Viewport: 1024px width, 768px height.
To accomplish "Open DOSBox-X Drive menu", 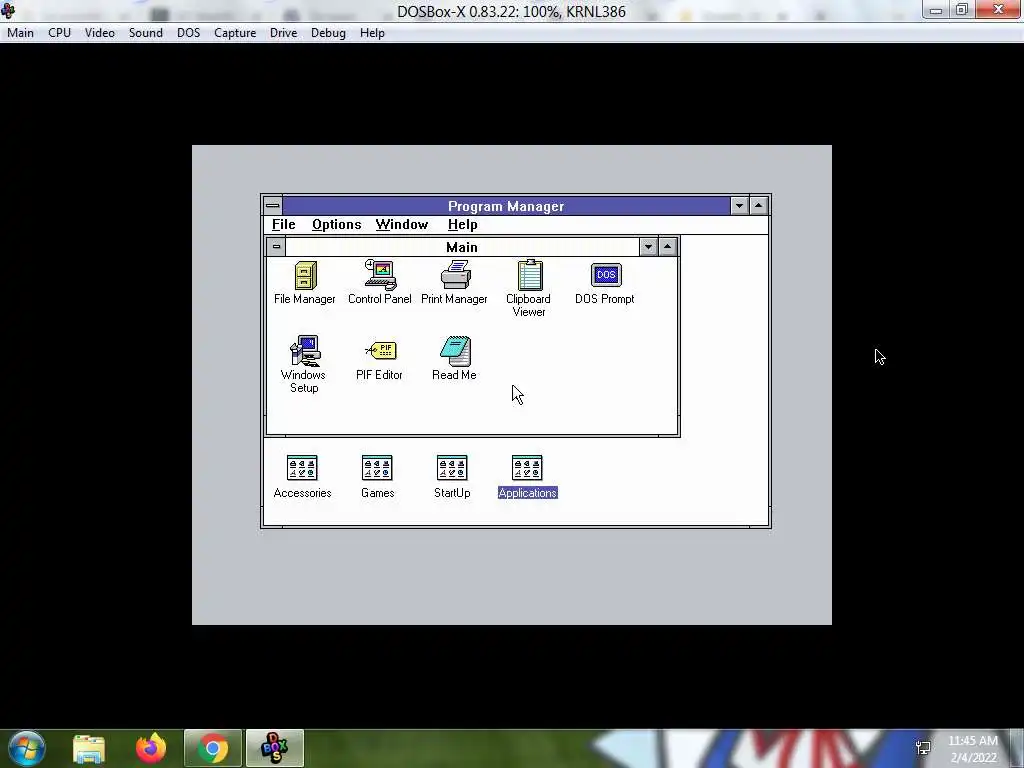I will point(283,33).
